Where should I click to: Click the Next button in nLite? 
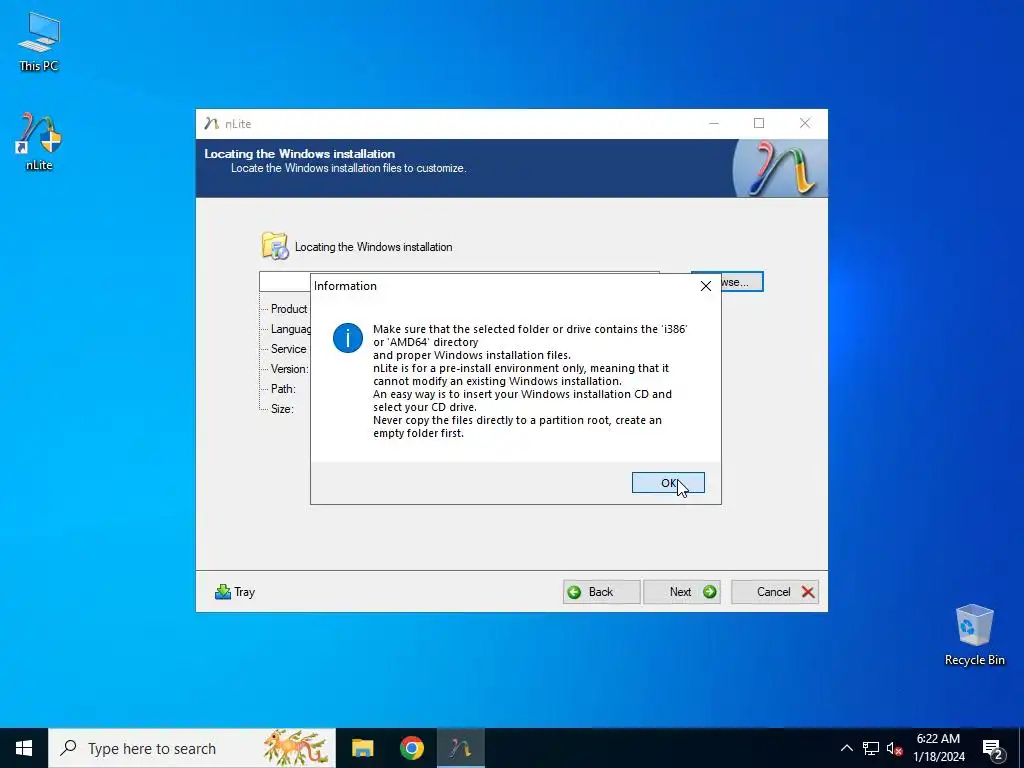click(682, 592)
